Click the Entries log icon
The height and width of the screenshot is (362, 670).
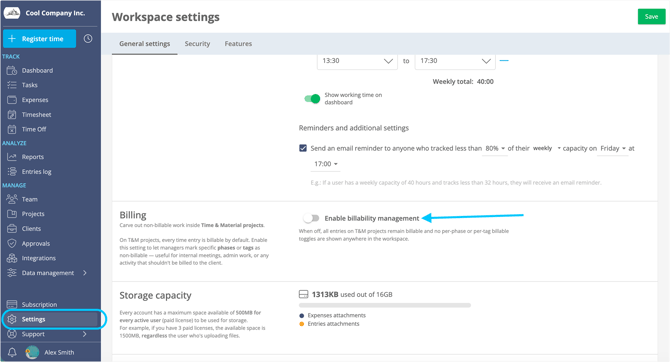12,171
